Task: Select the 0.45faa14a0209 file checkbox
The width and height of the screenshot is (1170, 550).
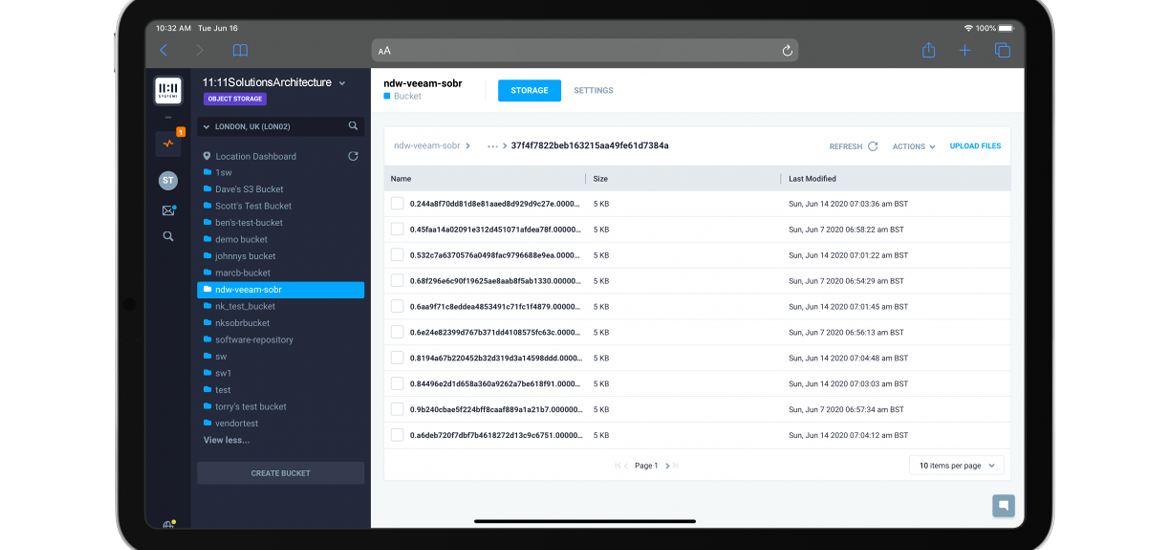Action: tap(397, 229)
